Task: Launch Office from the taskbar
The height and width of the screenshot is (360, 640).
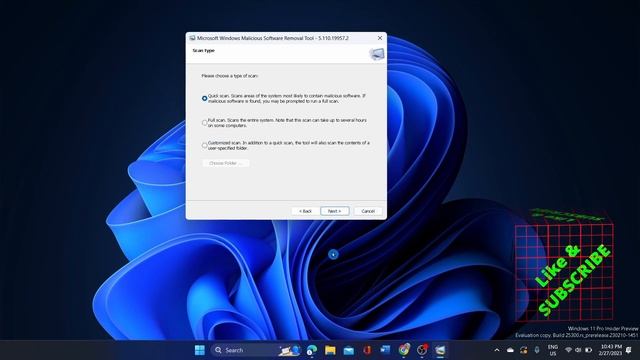Action: click(x=367, y=350)
